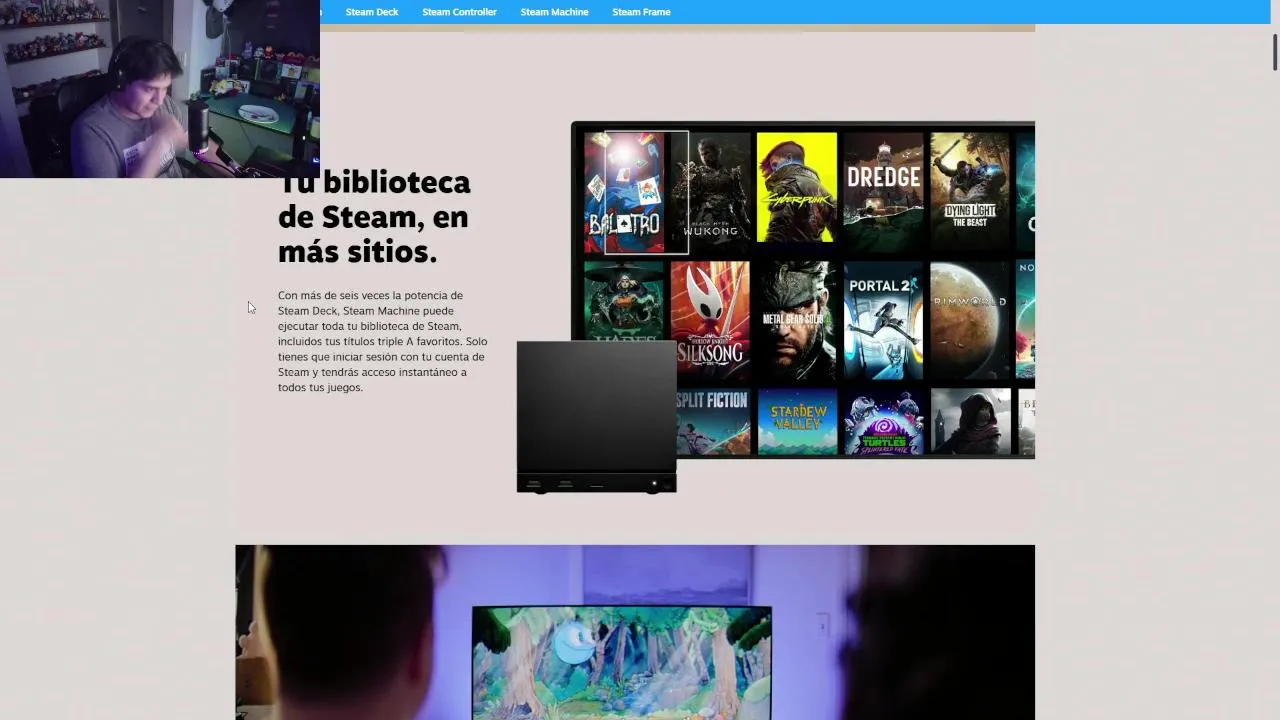Open the Steam Deck nav tab
Screen dimensions: 1280x720
click(372, 12)
